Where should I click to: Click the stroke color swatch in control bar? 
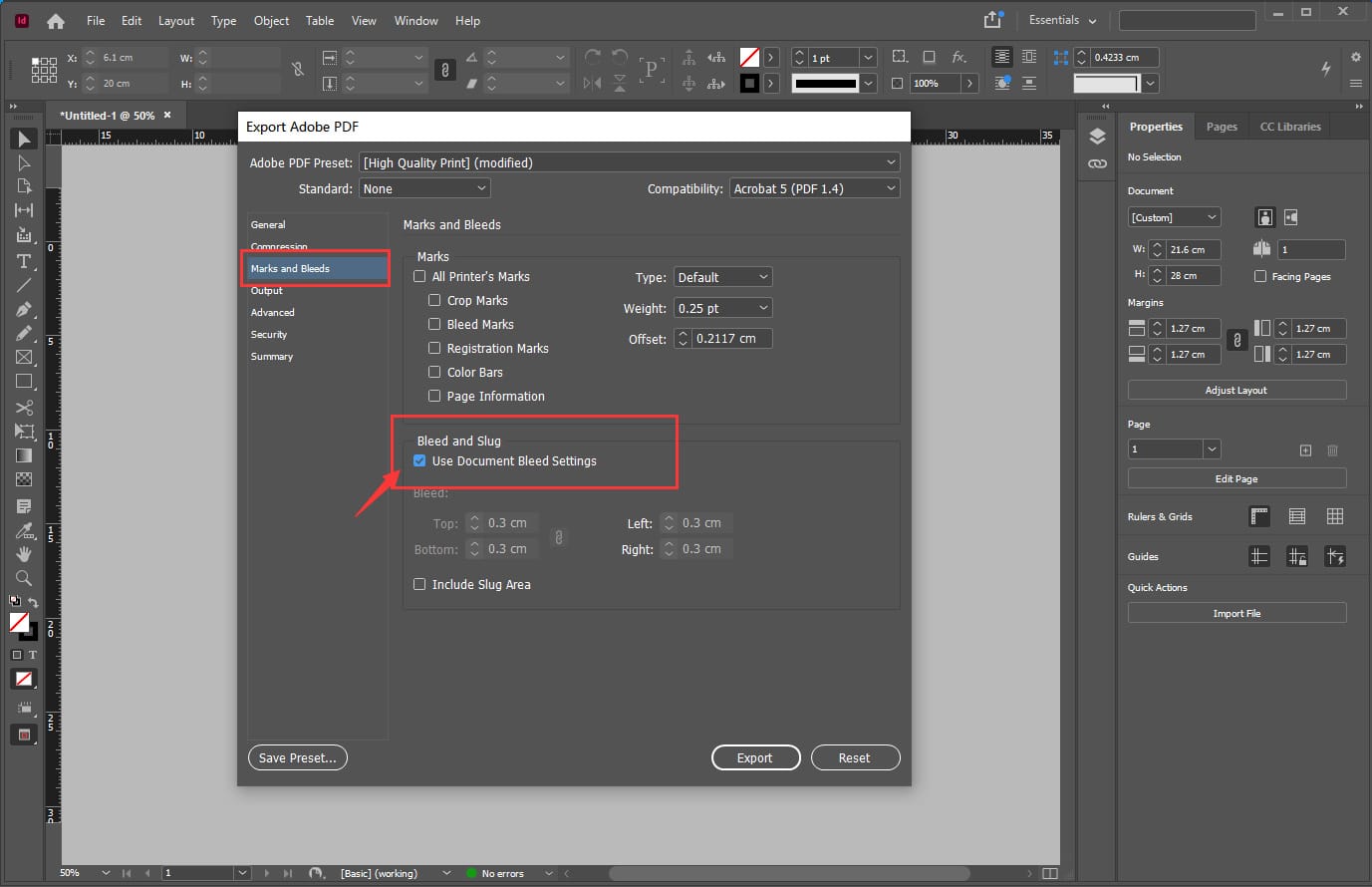[749, 84]
